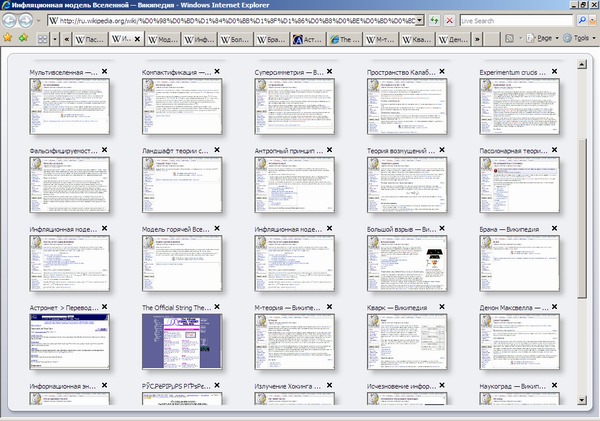Click the М-теория — Википедия title
Screen dimensions: 600x421
pyautogui.click(x=287, y=308)
